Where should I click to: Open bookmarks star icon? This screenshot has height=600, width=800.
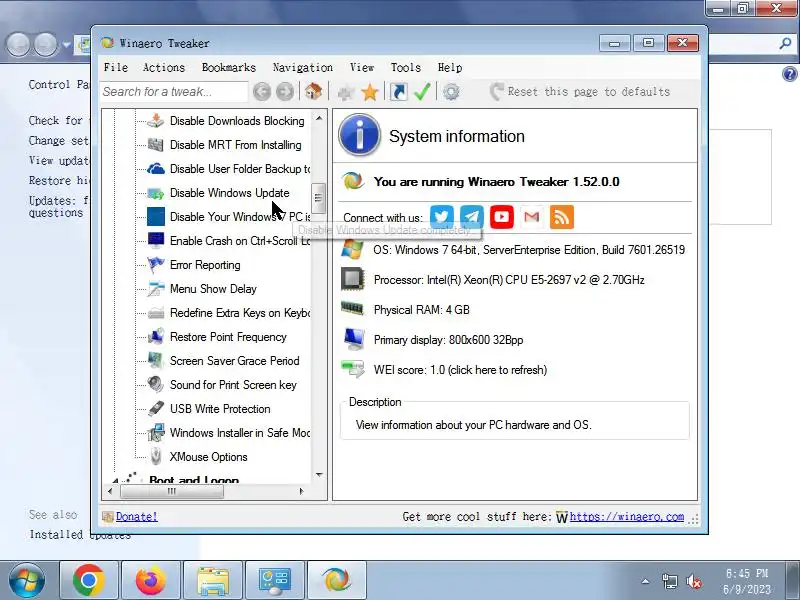370,92
